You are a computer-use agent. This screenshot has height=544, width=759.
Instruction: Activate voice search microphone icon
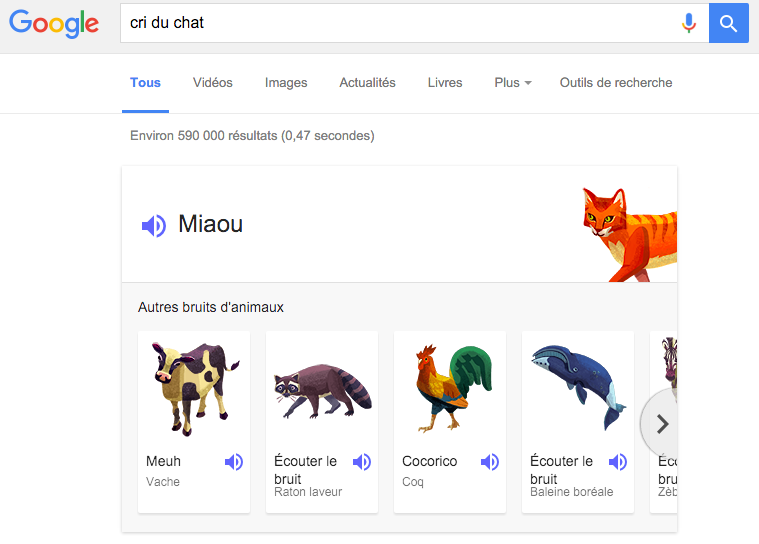pyautogui.click(x=688, y=23)
